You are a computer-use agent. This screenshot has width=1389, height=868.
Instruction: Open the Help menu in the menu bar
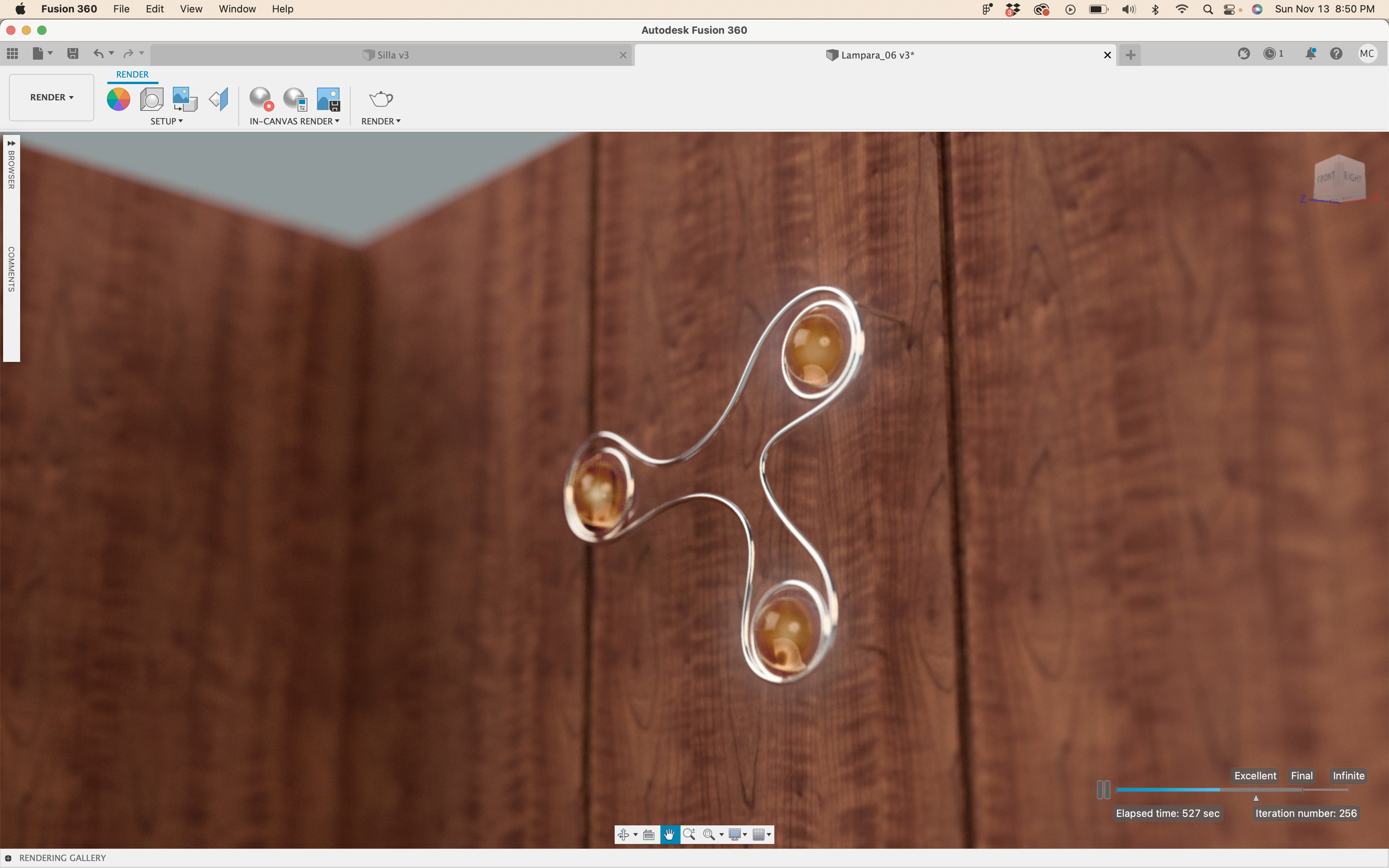283,9
